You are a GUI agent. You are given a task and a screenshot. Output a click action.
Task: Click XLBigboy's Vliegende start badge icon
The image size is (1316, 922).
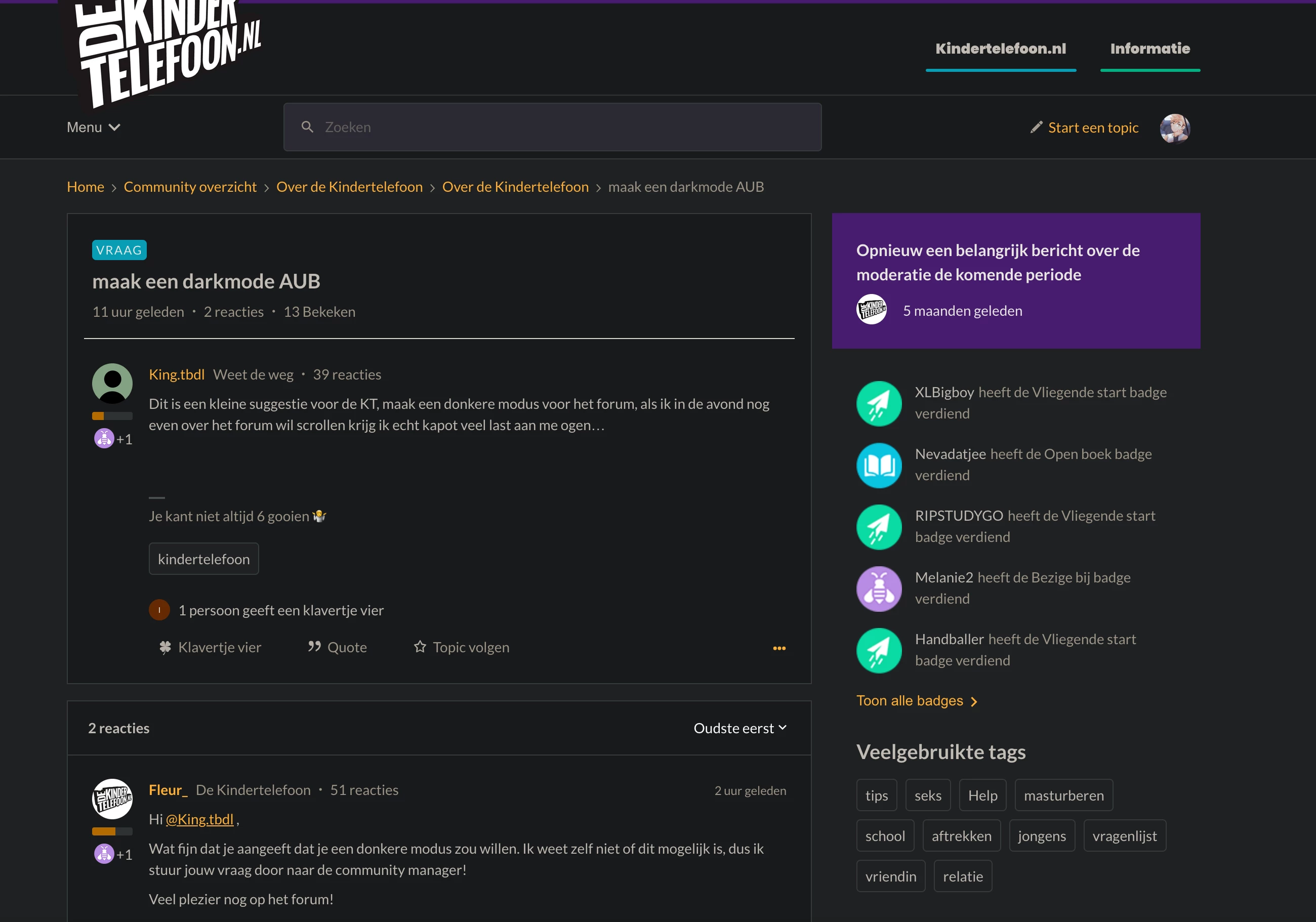coord(879,403)
